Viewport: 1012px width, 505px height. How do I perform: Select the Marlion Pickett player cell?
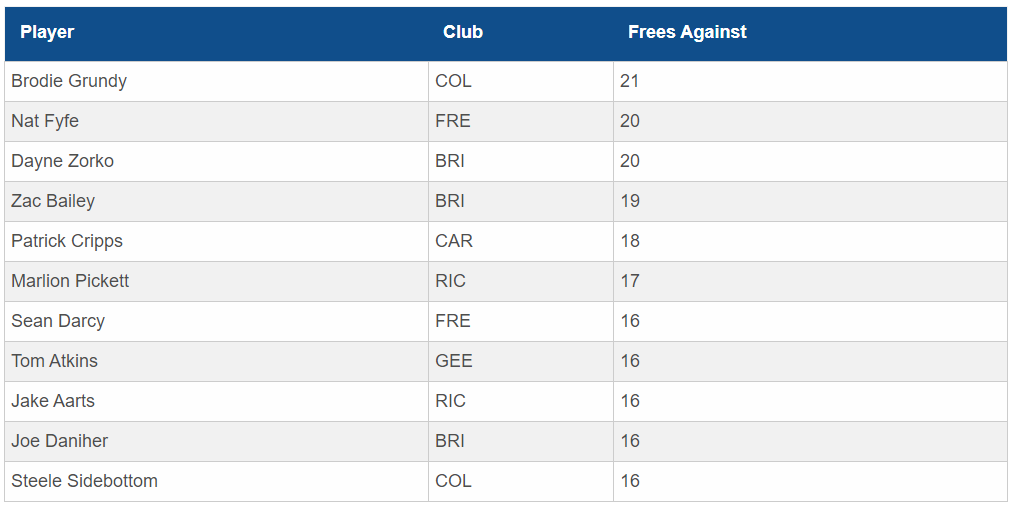coord(216,282)
